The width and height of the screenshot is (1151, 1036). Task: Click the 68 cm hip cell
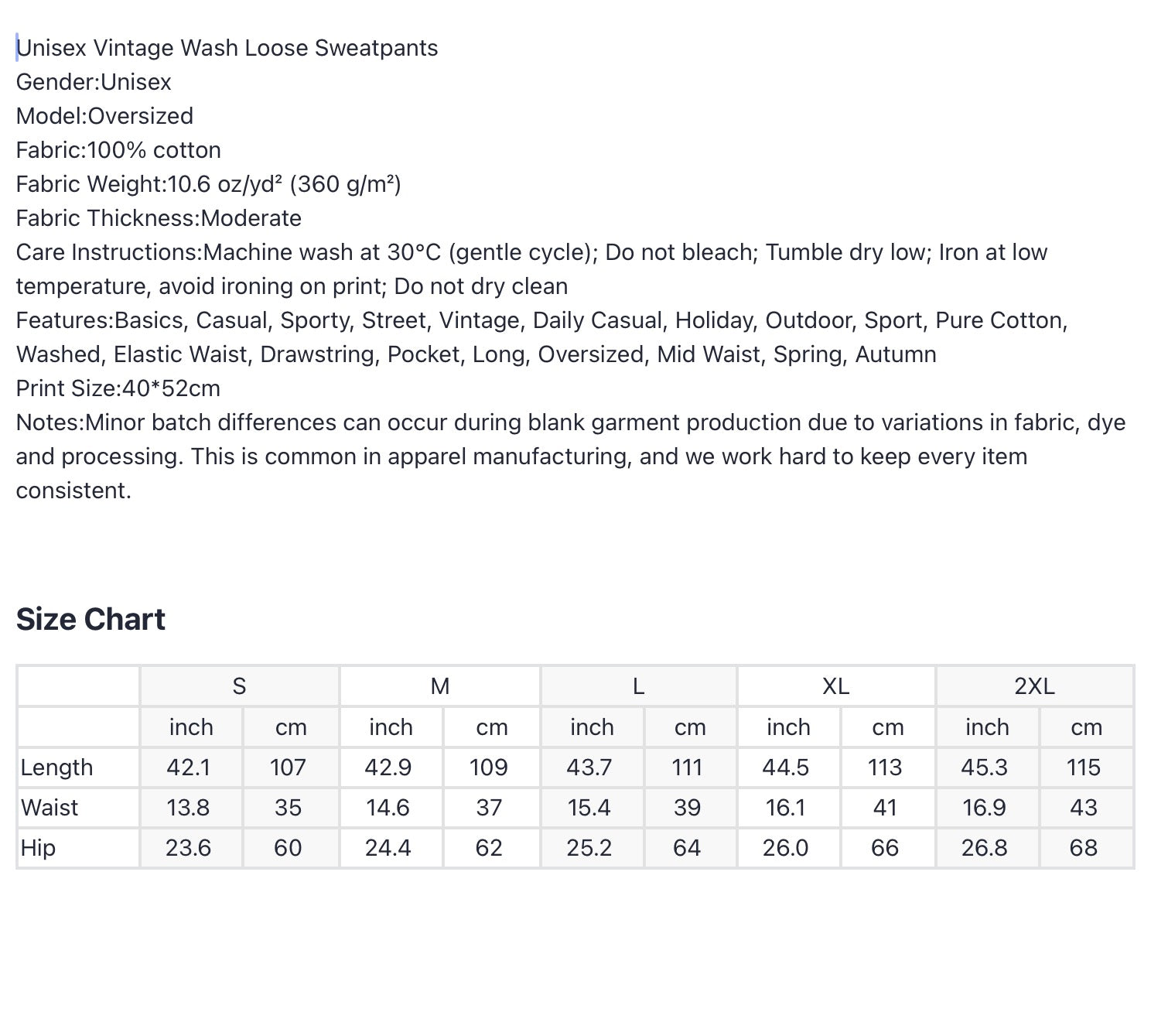click(1084, 848)
